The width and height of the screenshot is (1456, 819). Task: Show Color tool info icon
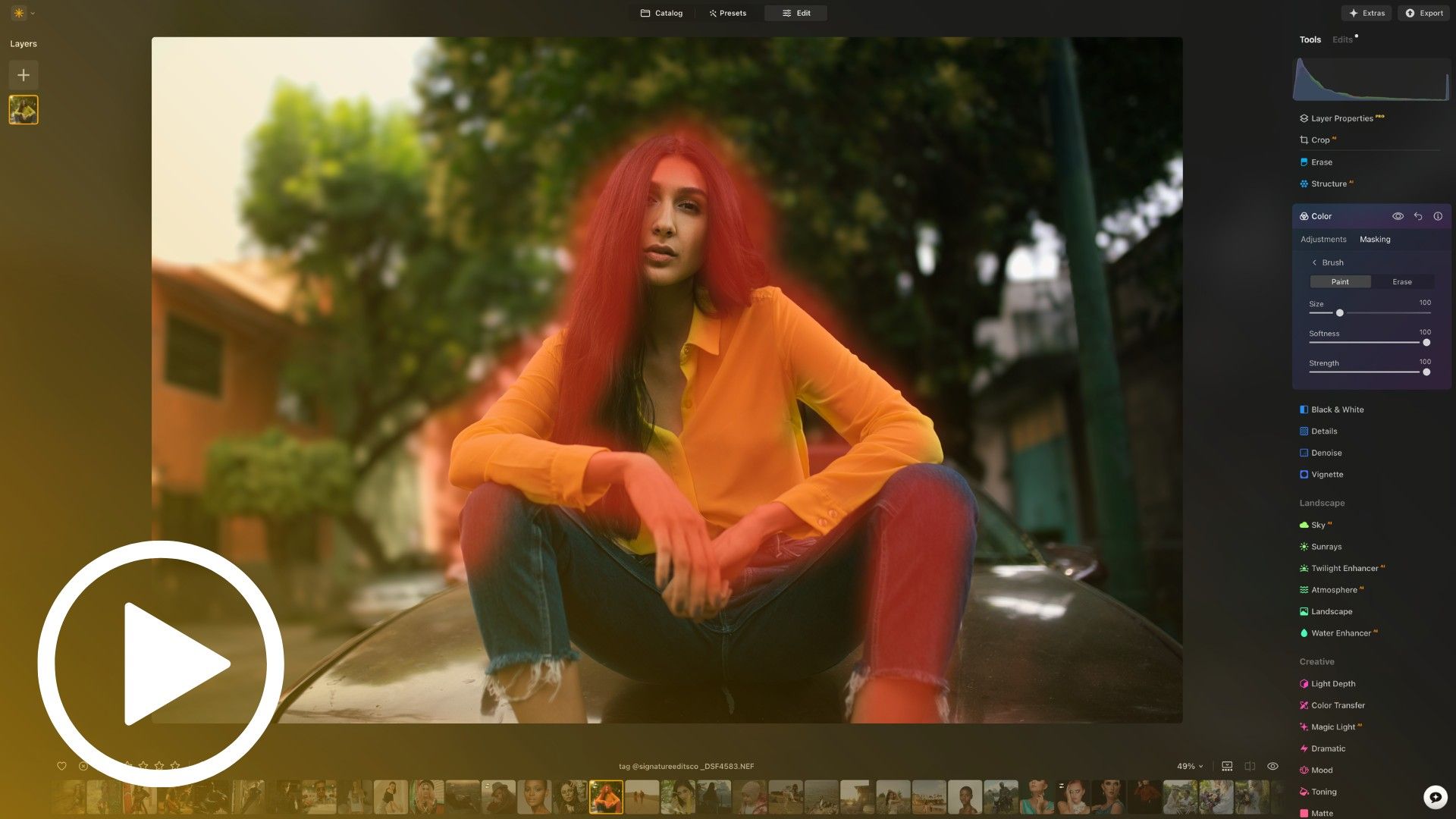[x=1438, y=217]
